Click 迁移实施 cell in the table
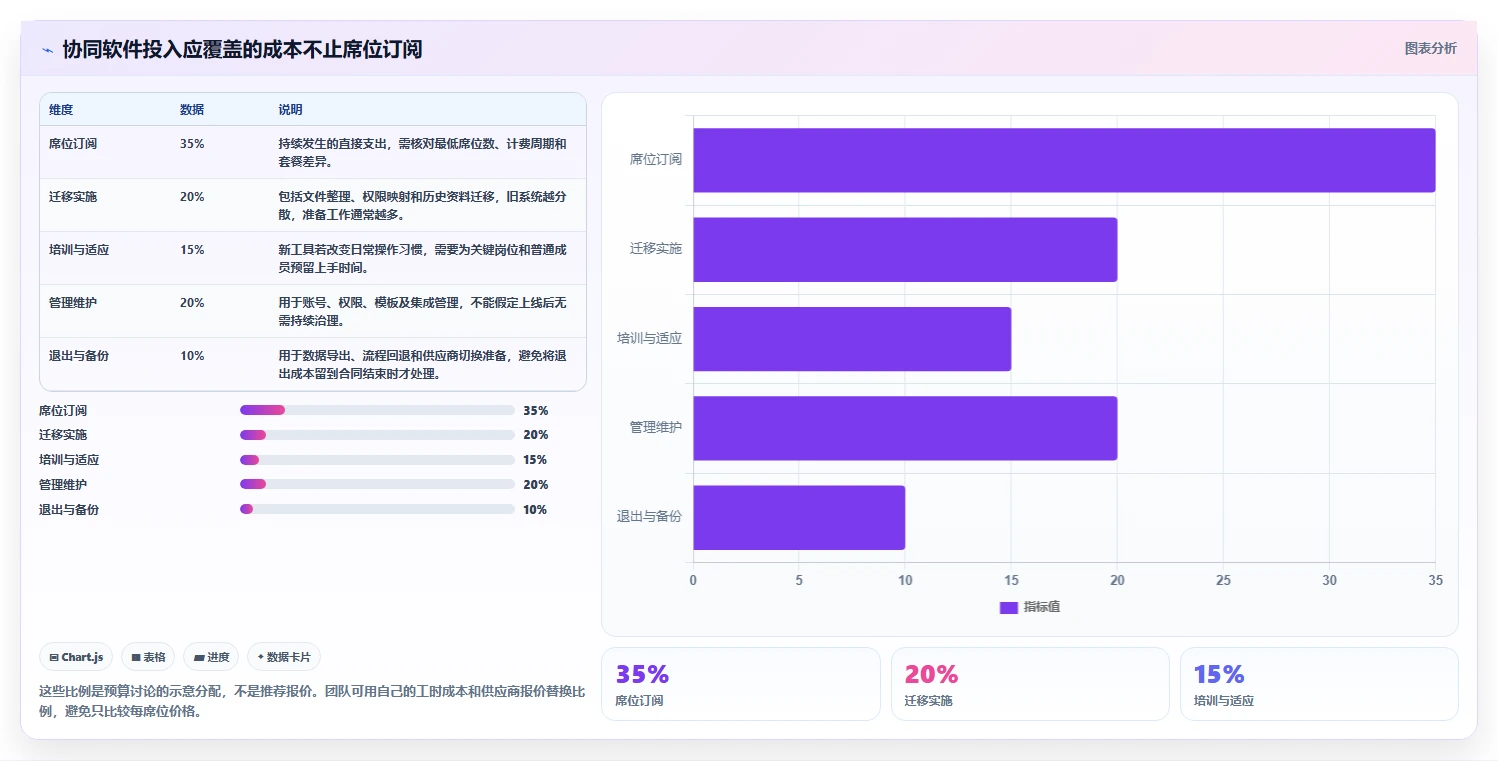This screenshot has height=761, width=1498. tap(73, 197)
